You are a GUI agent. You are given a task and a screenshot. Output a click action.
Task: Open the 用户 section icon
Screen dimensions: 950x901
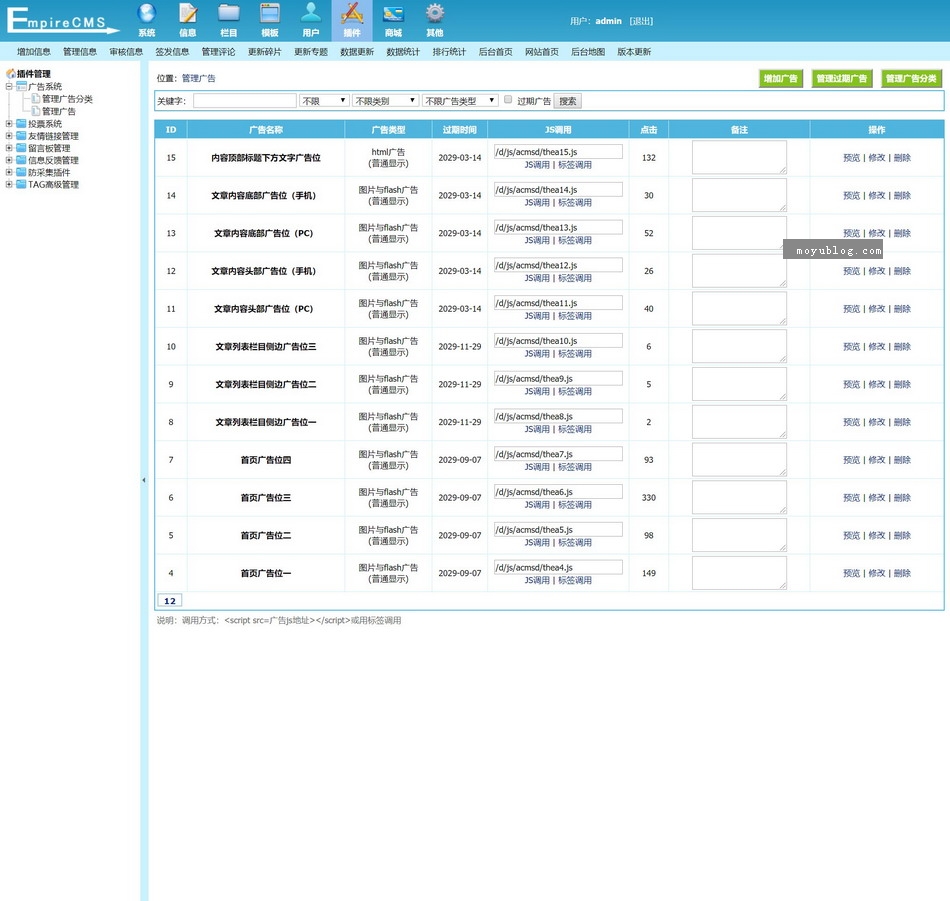coord(311,13)
